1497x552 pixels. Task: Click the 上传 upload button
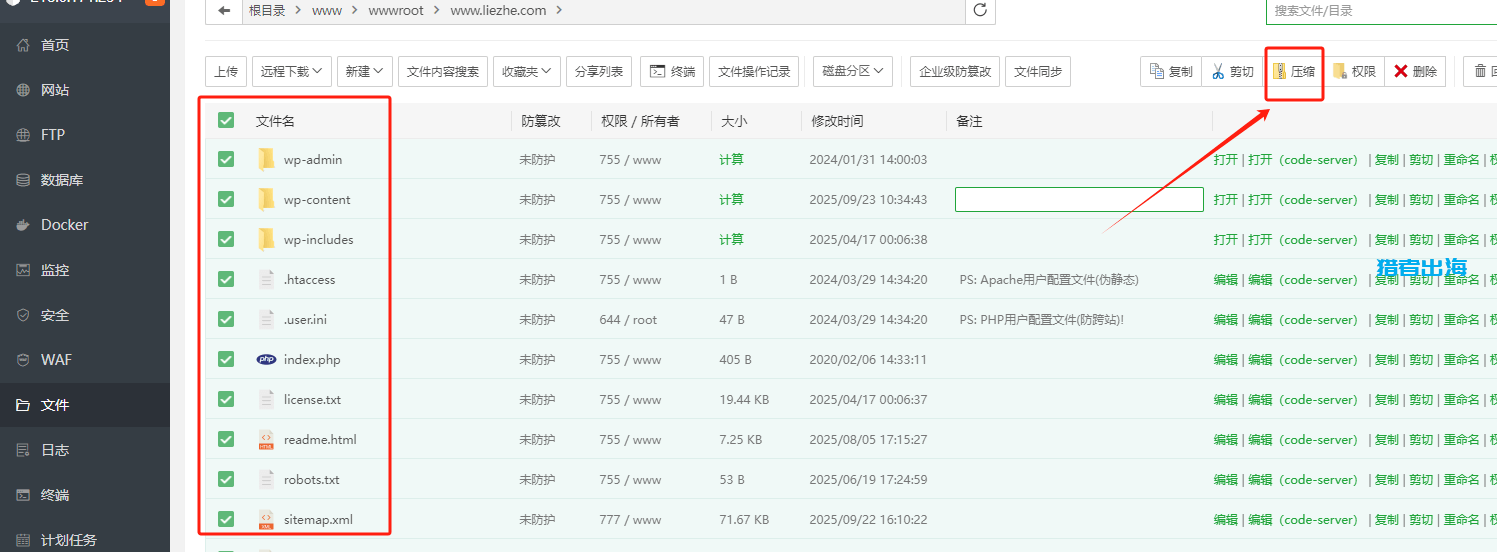click(x=226, y=71)
